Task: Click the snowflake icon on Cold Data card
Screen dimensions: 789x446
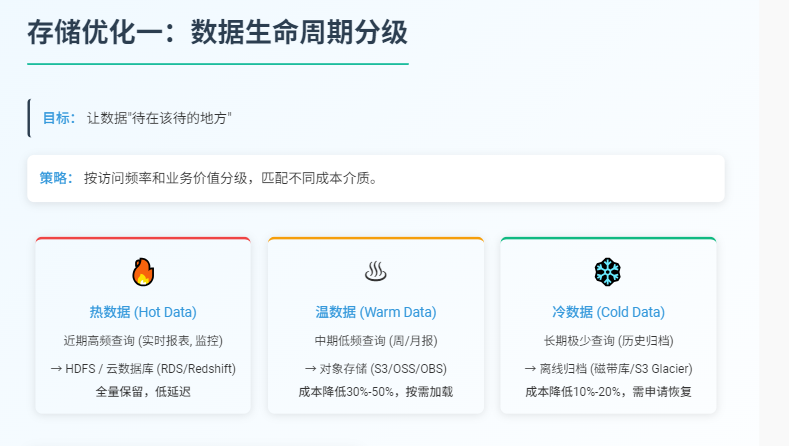Action: [x=608, y=272]
